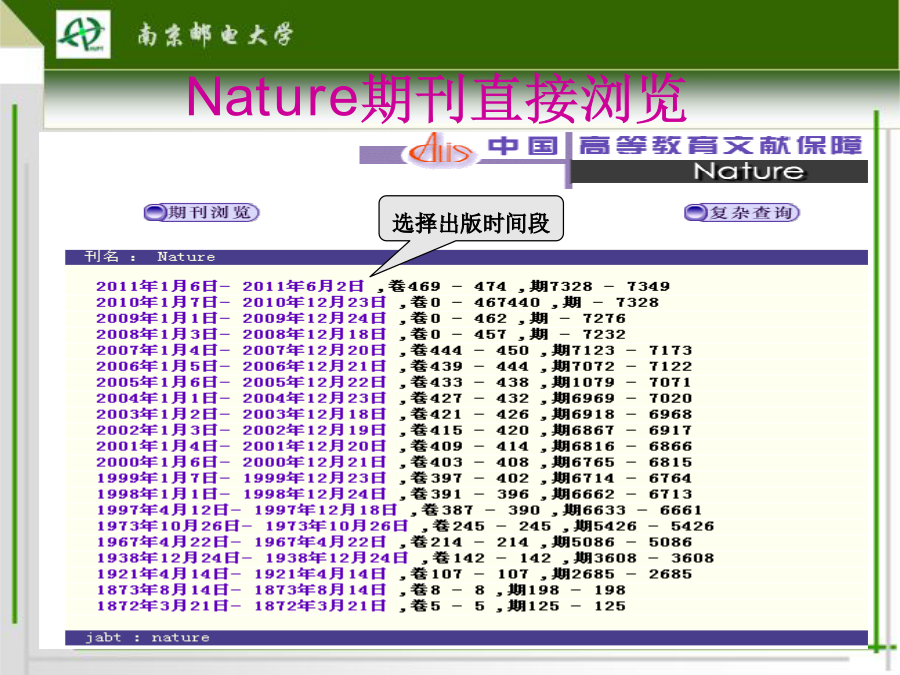
Task: Click the text 期7123 – 7173
Action: (622, 350)
